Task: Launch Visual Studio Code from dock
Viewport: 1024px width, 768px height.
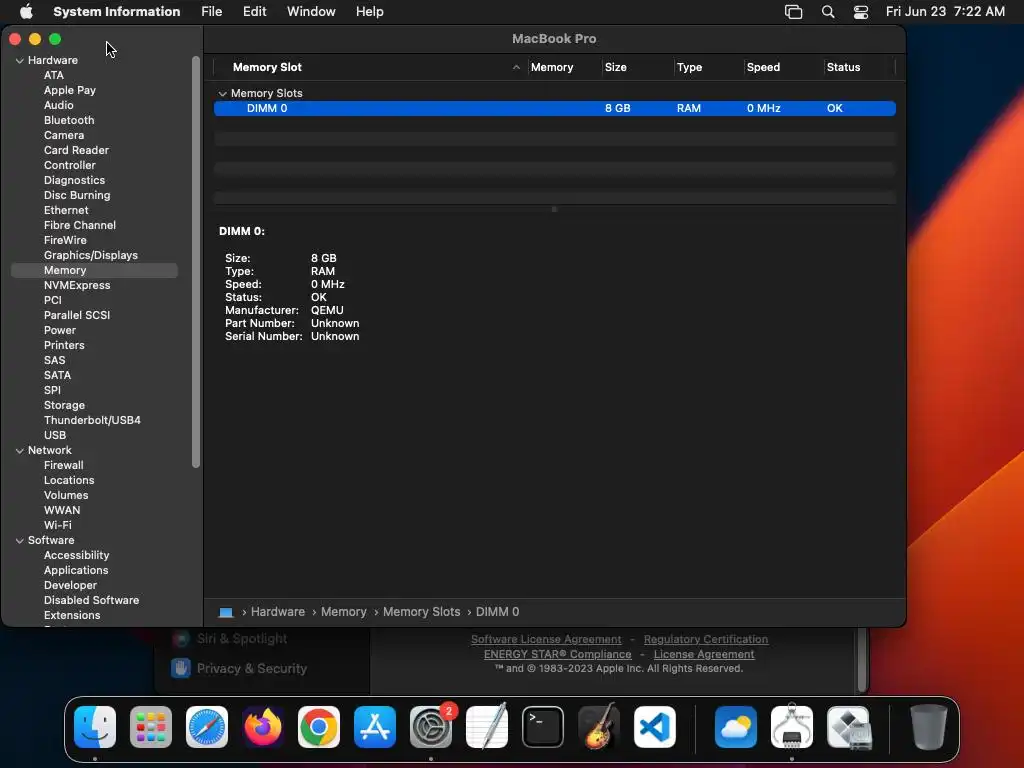Action: coord(655,727)
